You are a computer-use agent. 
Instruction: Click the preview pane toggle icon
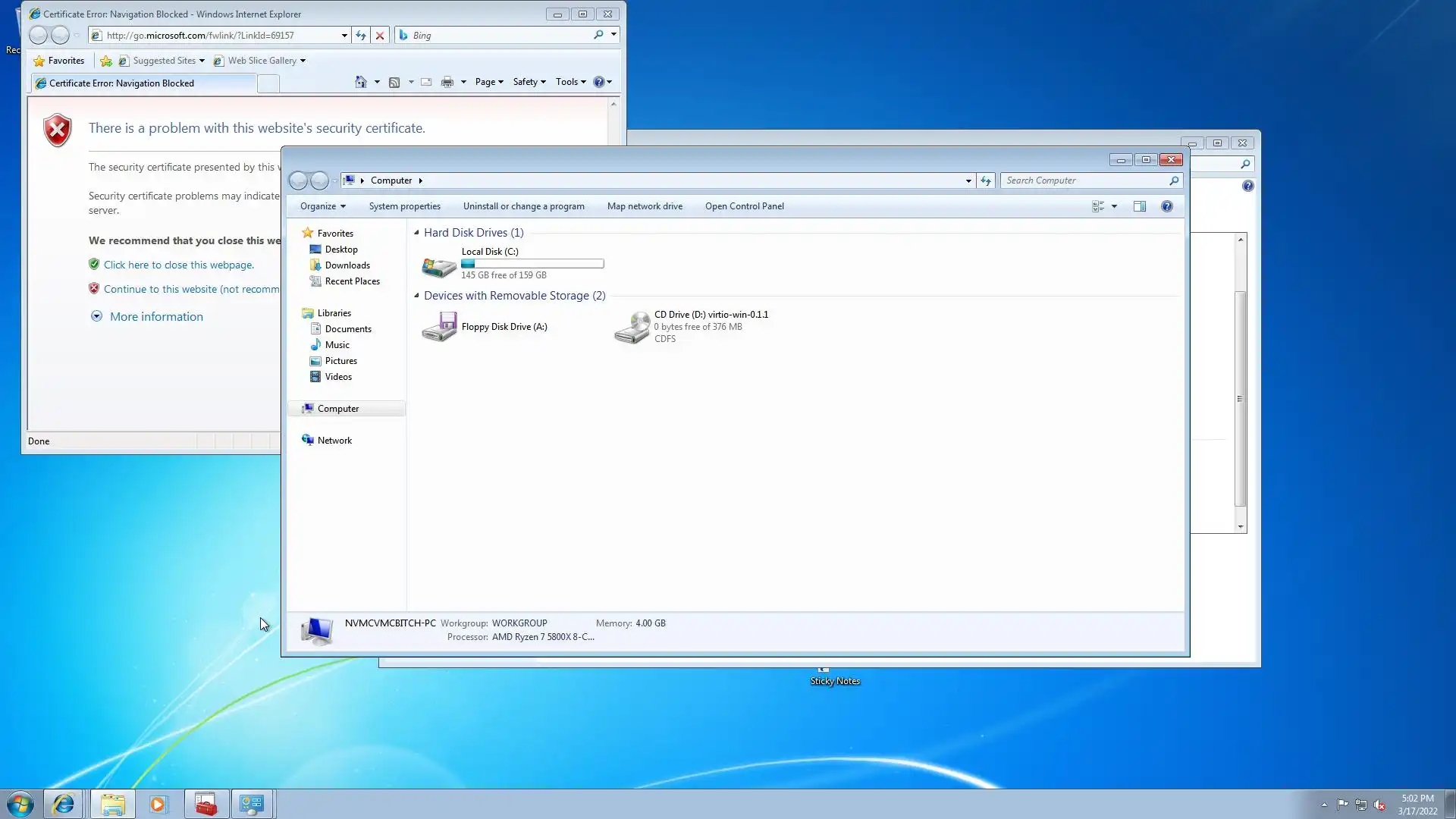click(x=1139, y=206)
